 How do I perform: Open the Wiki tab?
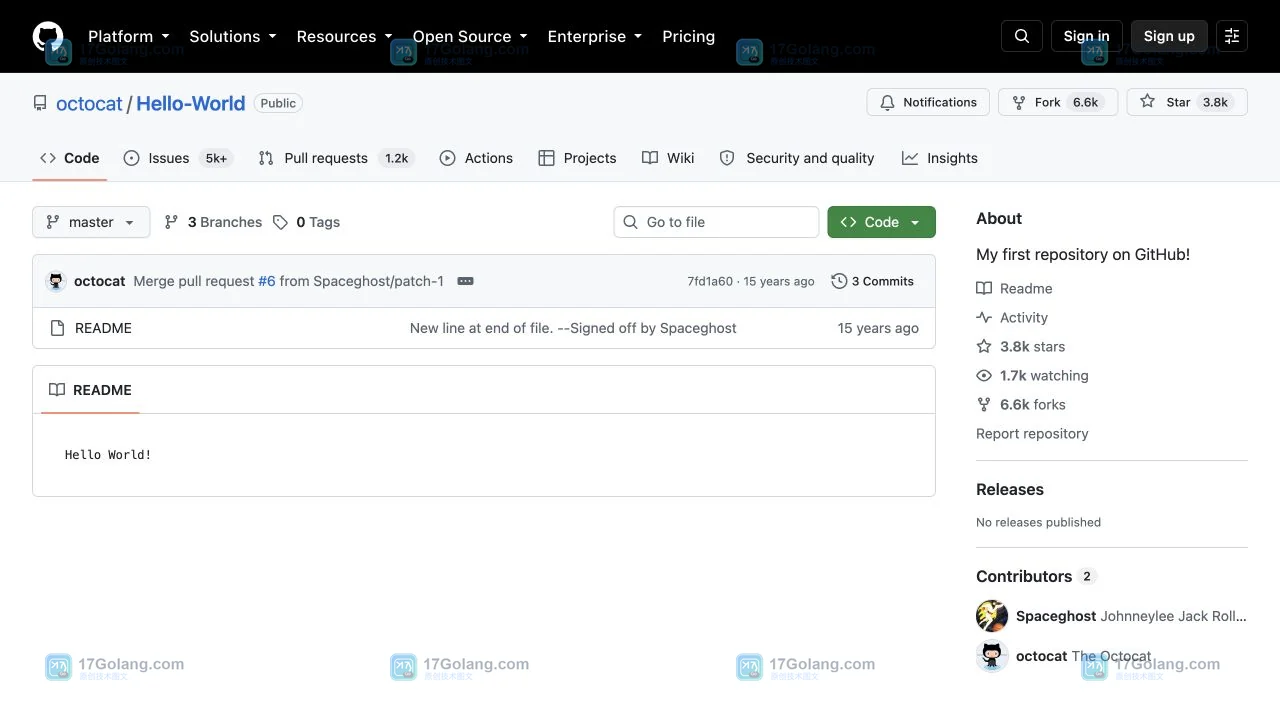(668, 158)
